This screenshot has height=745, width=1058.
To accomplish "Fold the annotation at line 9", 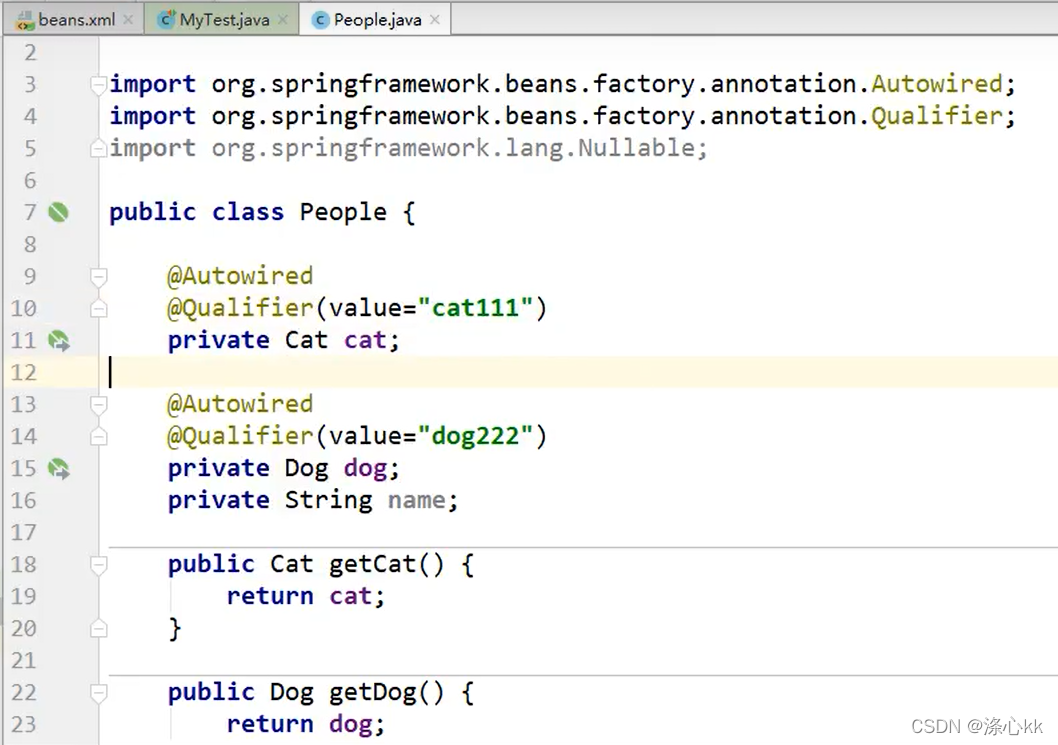I will [x=99, y=277].
